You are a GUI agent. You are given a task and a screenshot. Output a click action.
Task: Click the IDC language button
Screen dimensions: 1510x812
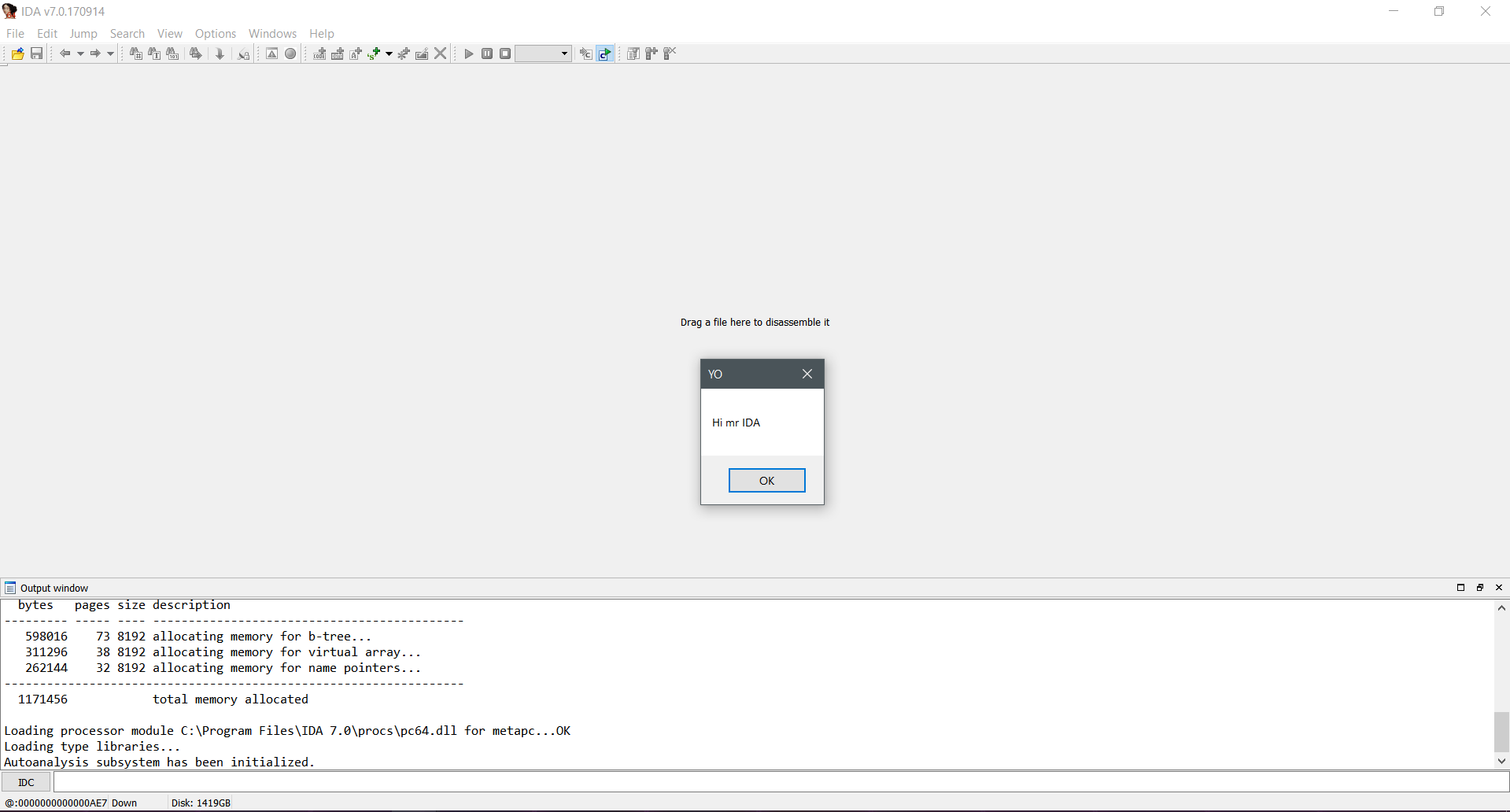26,782
